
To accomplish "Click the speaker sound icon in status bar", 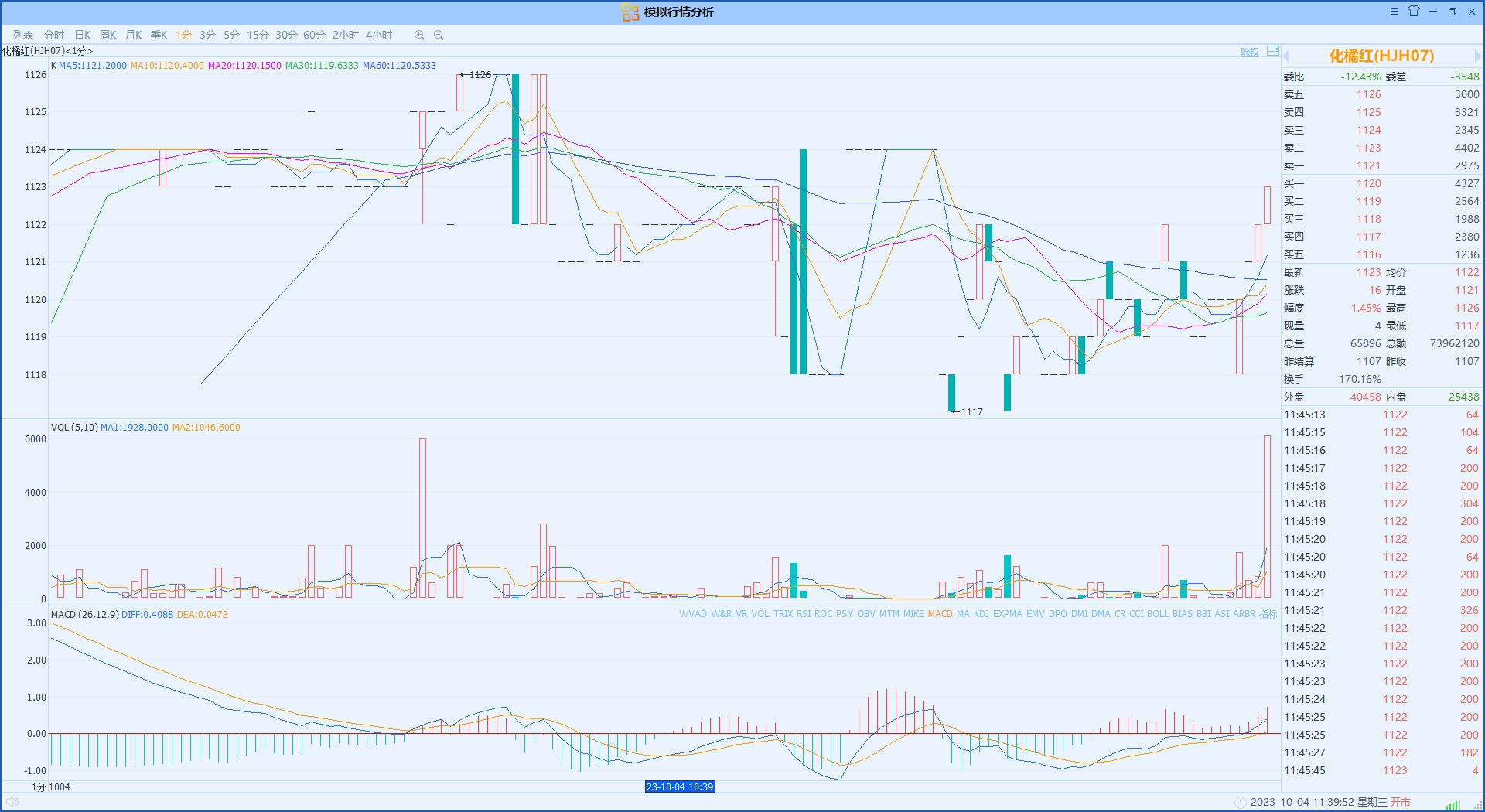I will coord(12,802).
